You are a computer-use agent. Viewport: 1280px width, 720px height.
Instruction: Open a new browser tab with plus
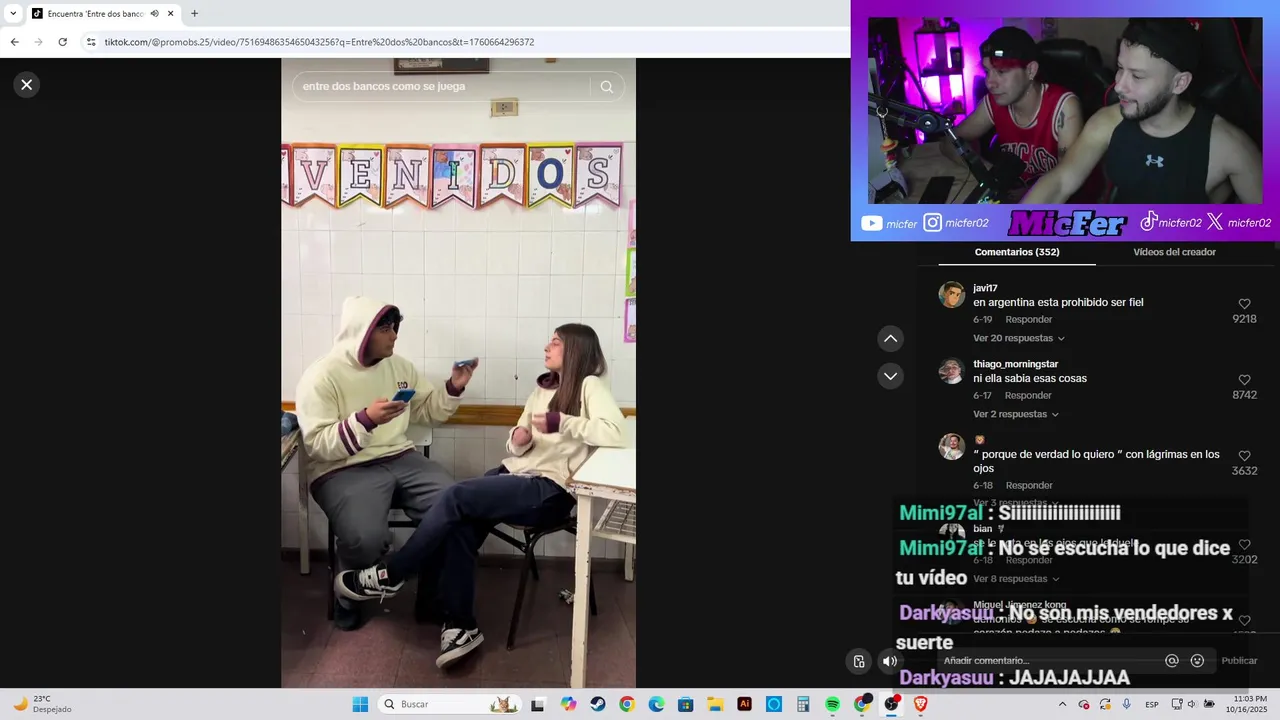point(194,14)
